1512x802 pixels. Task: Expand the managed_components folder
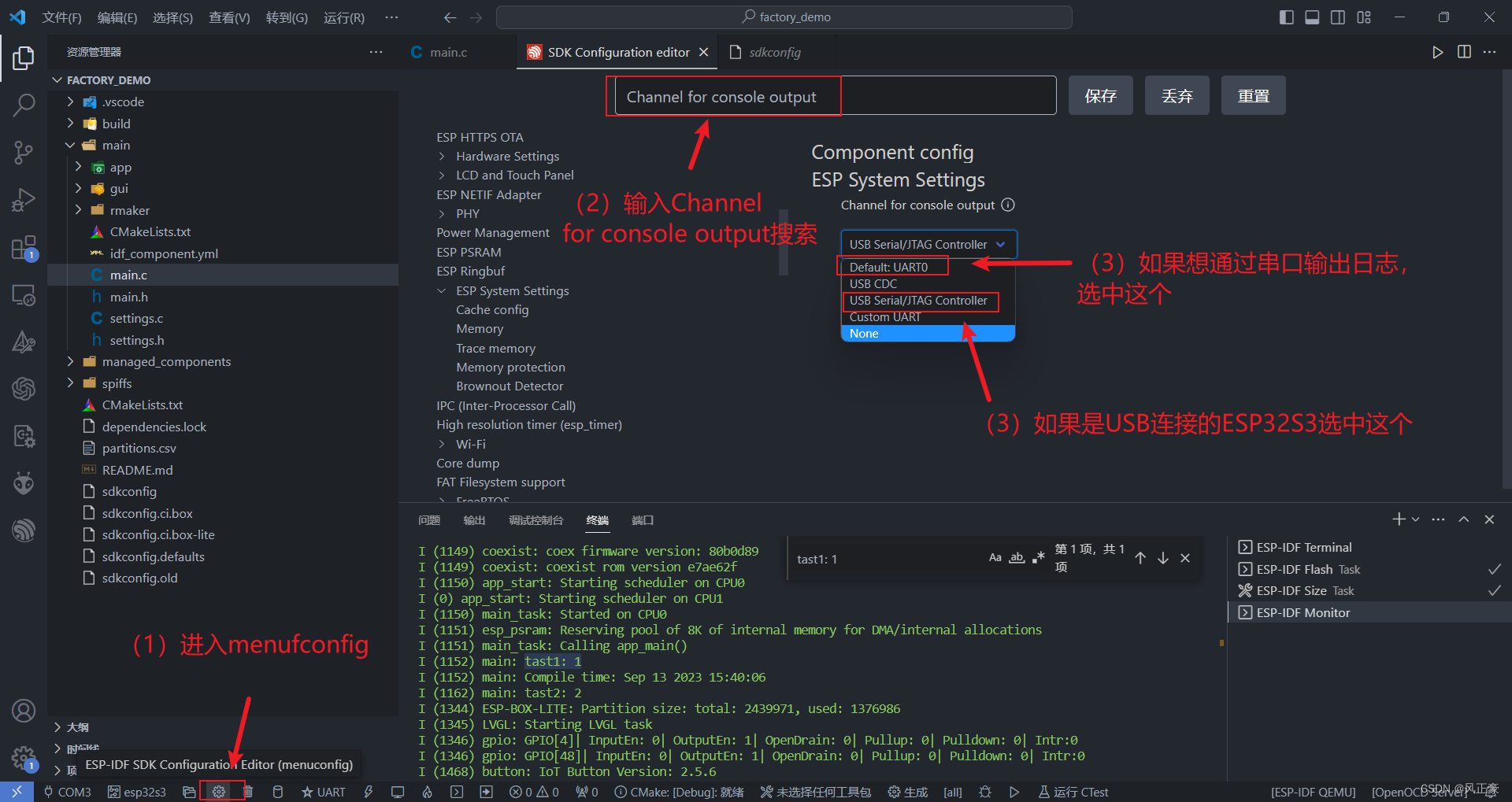tap(70, 361)
